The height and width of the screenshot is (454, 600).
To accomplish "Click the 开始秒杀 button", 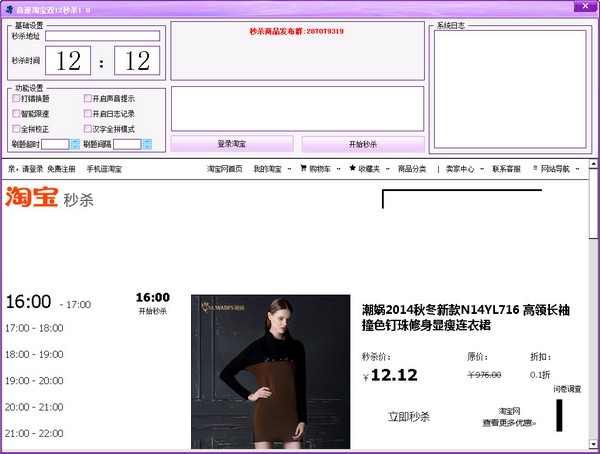I will tap(363, 144).
